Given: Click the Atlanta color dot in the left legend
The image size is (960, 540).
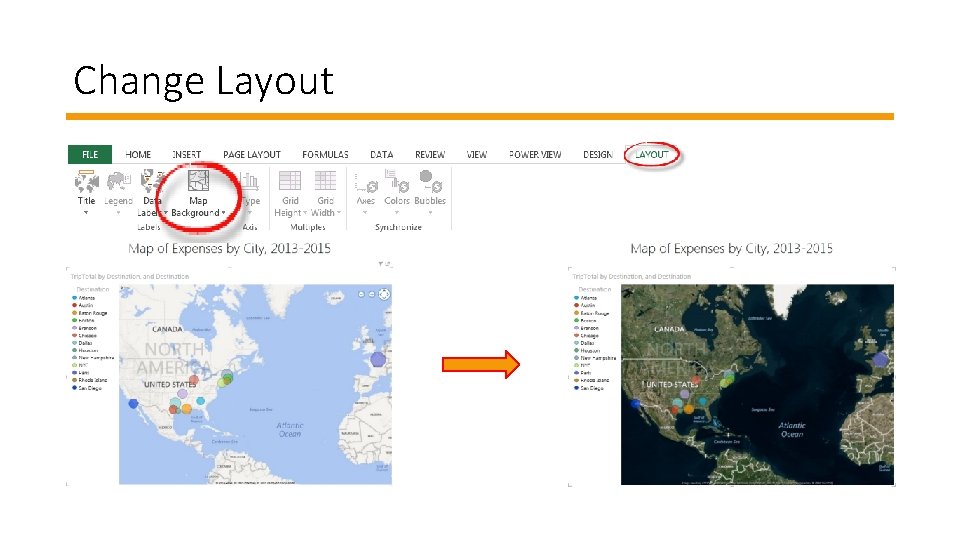Looking at the screenshot, I should 75,298.
